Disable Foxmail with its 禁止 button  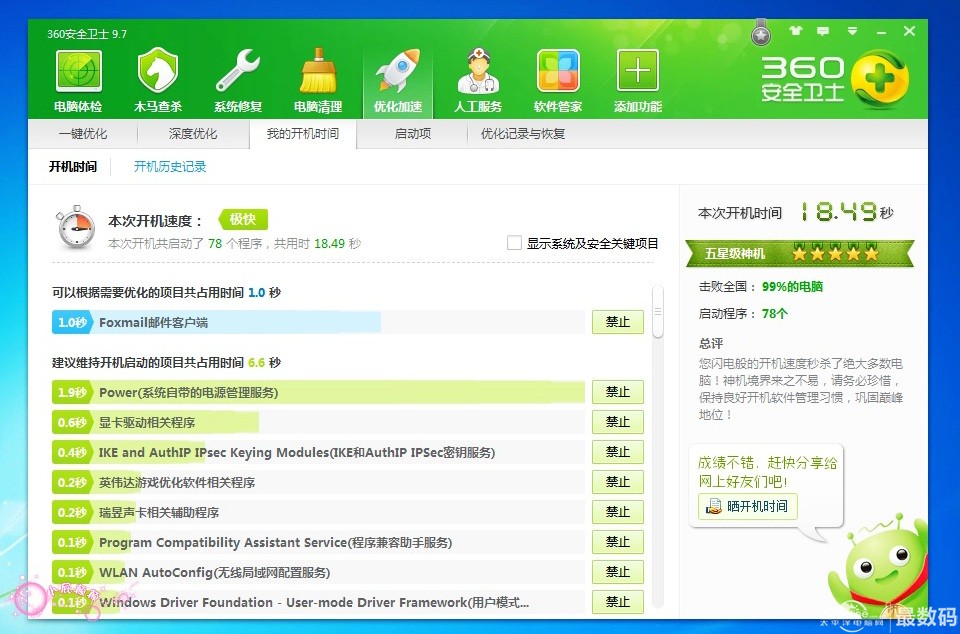(617, 322)
